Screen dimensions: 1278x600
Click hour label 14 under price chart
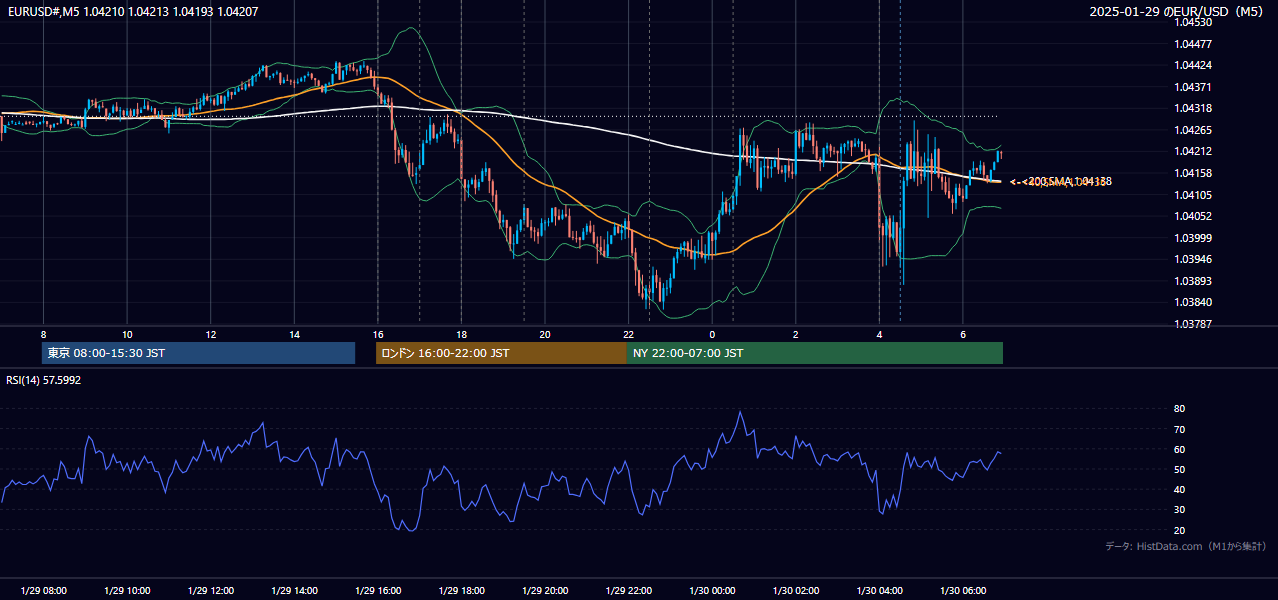(294, 334)
